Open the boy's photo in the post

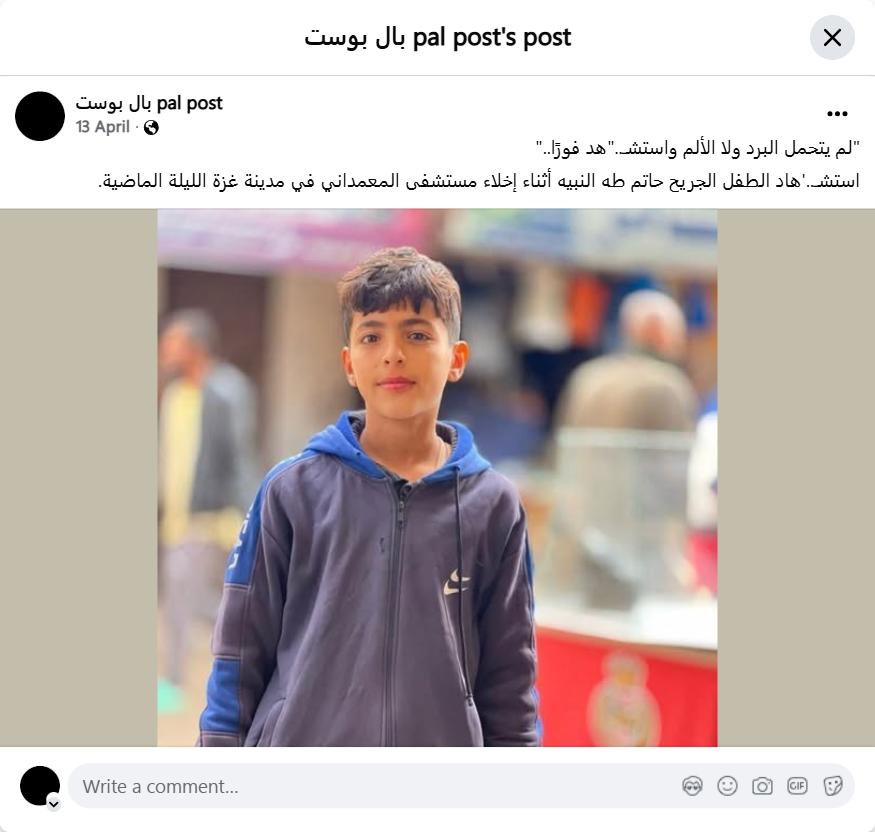437,478
